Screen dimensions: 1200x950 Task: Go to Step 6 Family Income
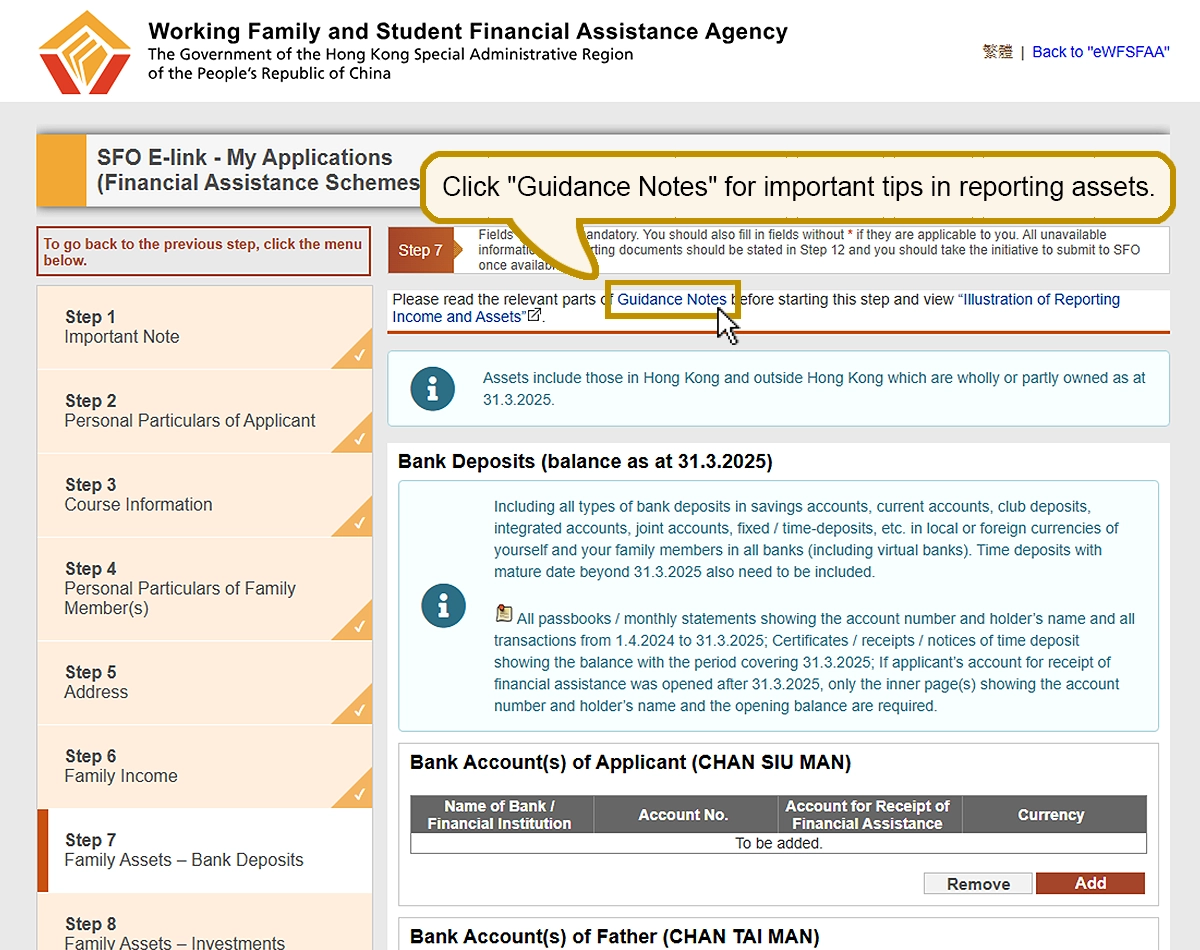coord(204,766)
